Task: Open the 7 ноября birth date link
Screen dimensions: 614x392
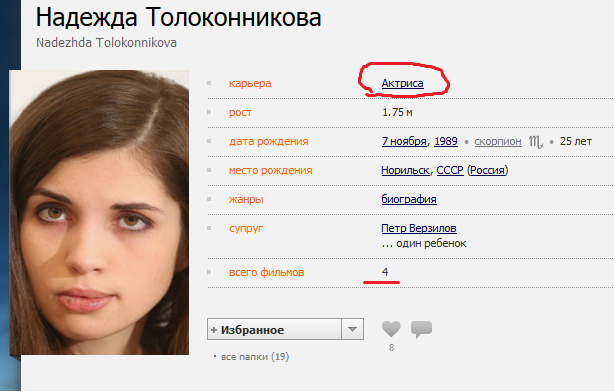Action: point(404,141)
